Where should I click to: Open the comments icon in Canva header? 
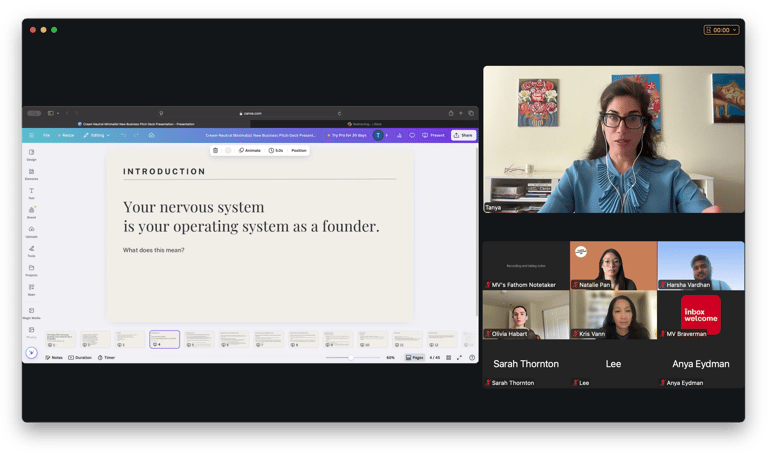412,135
